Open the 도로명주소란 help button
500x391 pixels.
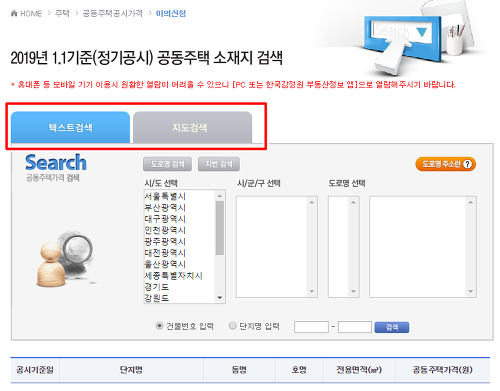click(445, 164)
